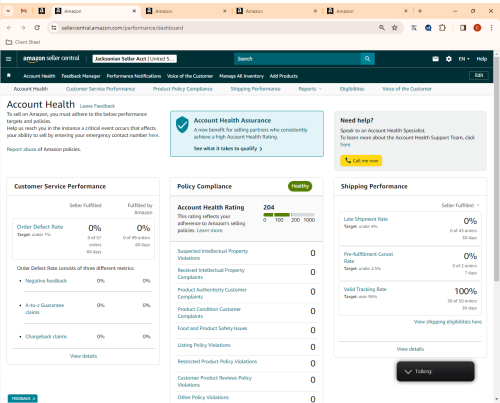Open the Seller Central hamburger menu
500x403 pixels.
pos(9,59)
